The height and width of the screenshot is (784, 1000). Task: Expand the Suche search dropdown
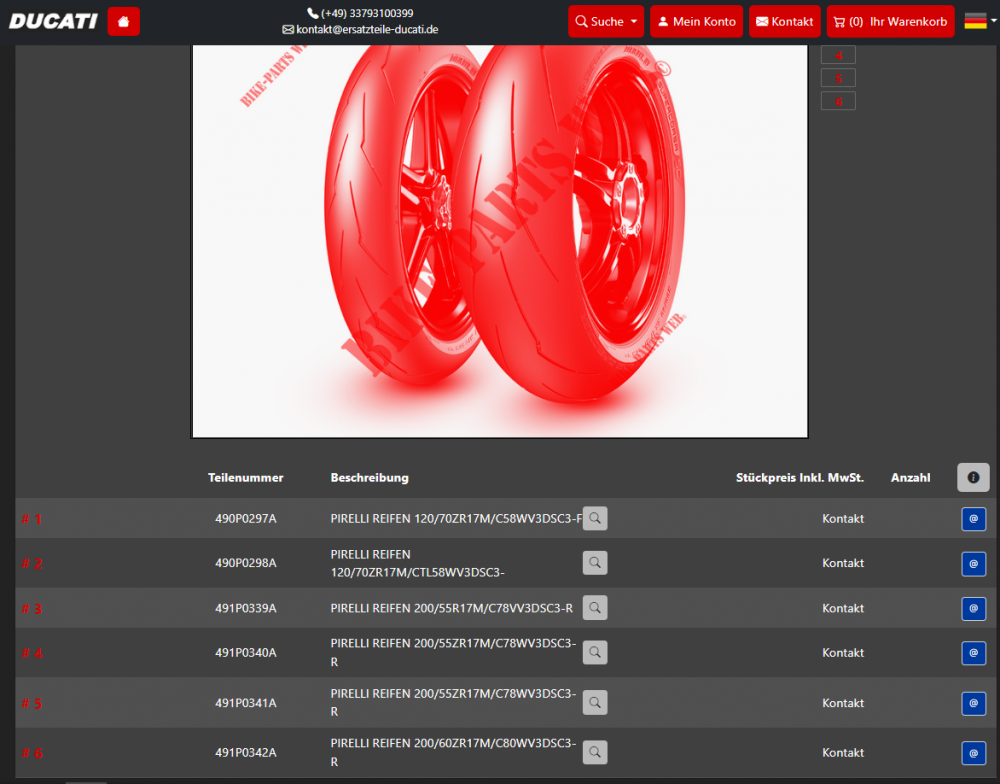click(606, 21)
